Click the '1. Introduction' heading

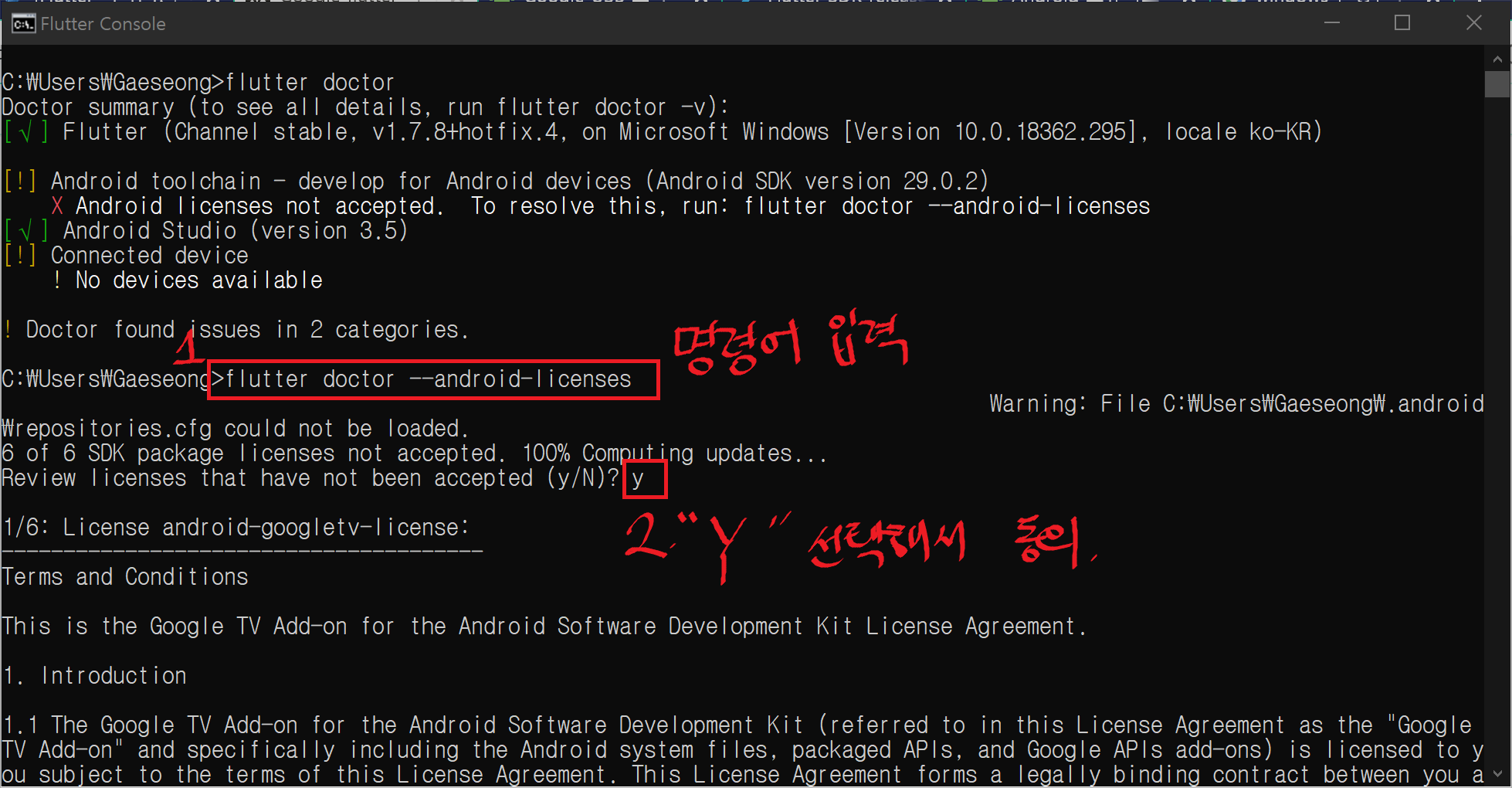pos(94,676)
